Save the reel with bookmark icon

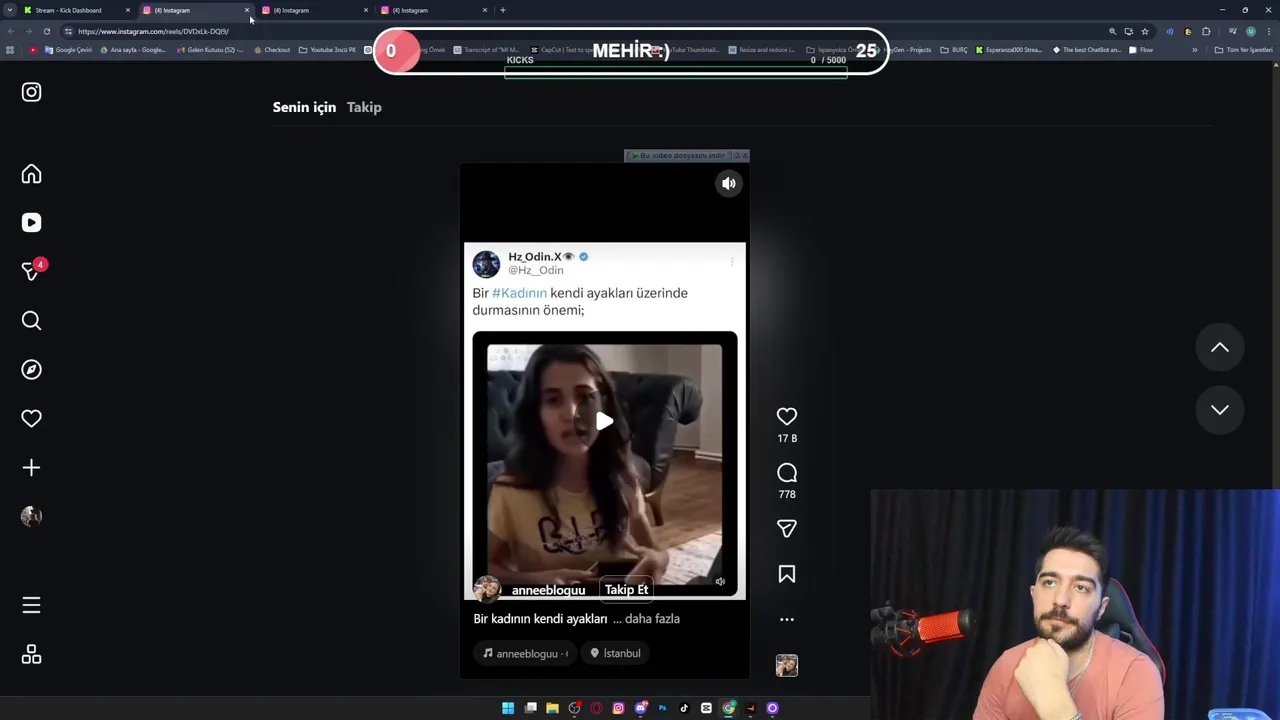click(787, 574)
